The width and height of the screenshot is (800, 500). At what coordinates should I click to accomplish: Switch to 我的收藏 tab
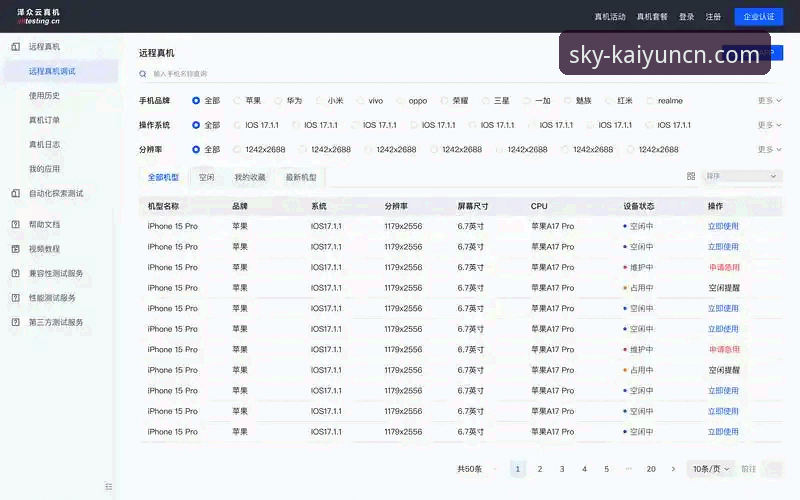click(x=250, y=177)
